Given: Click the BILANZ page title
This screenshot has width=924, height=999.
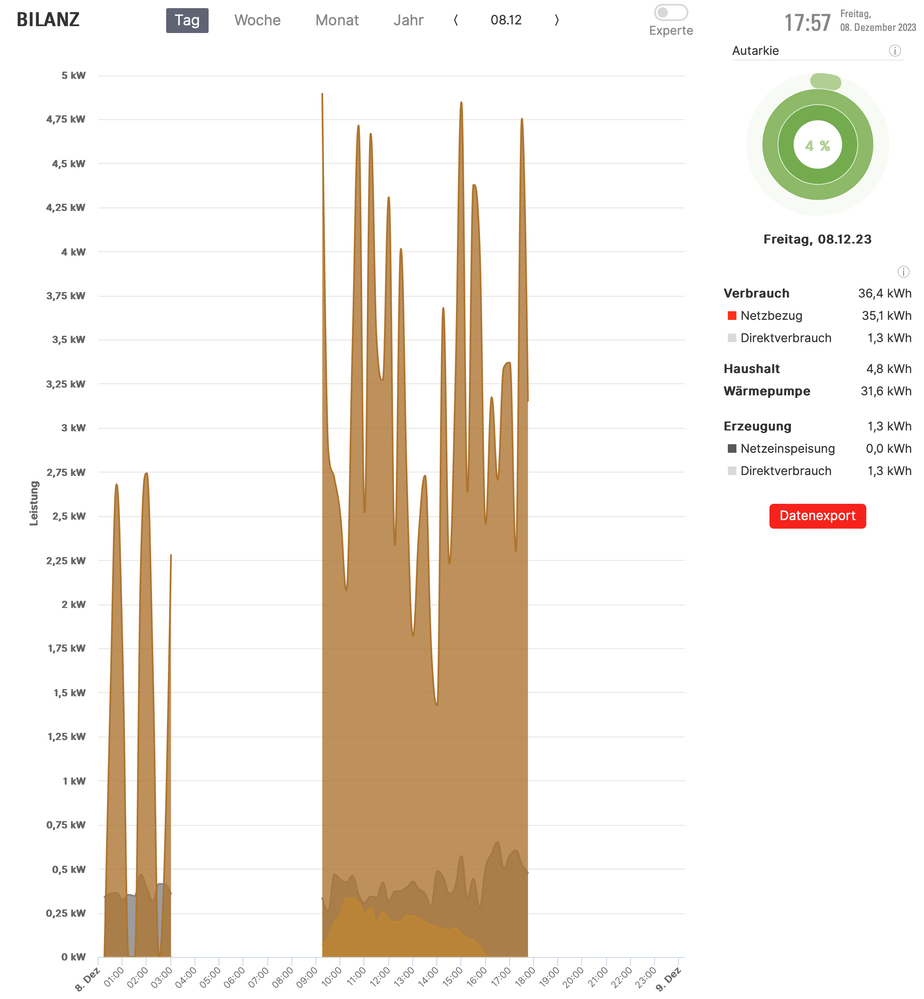Looking at the screenshot, I should point(48,20).
